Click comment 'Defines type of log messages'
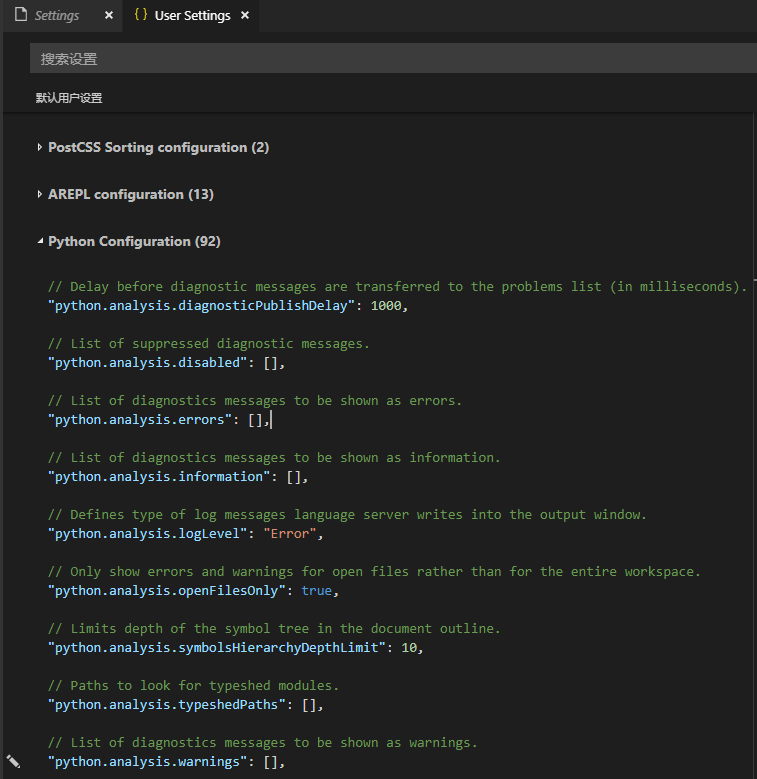 (x=347, y=515)
